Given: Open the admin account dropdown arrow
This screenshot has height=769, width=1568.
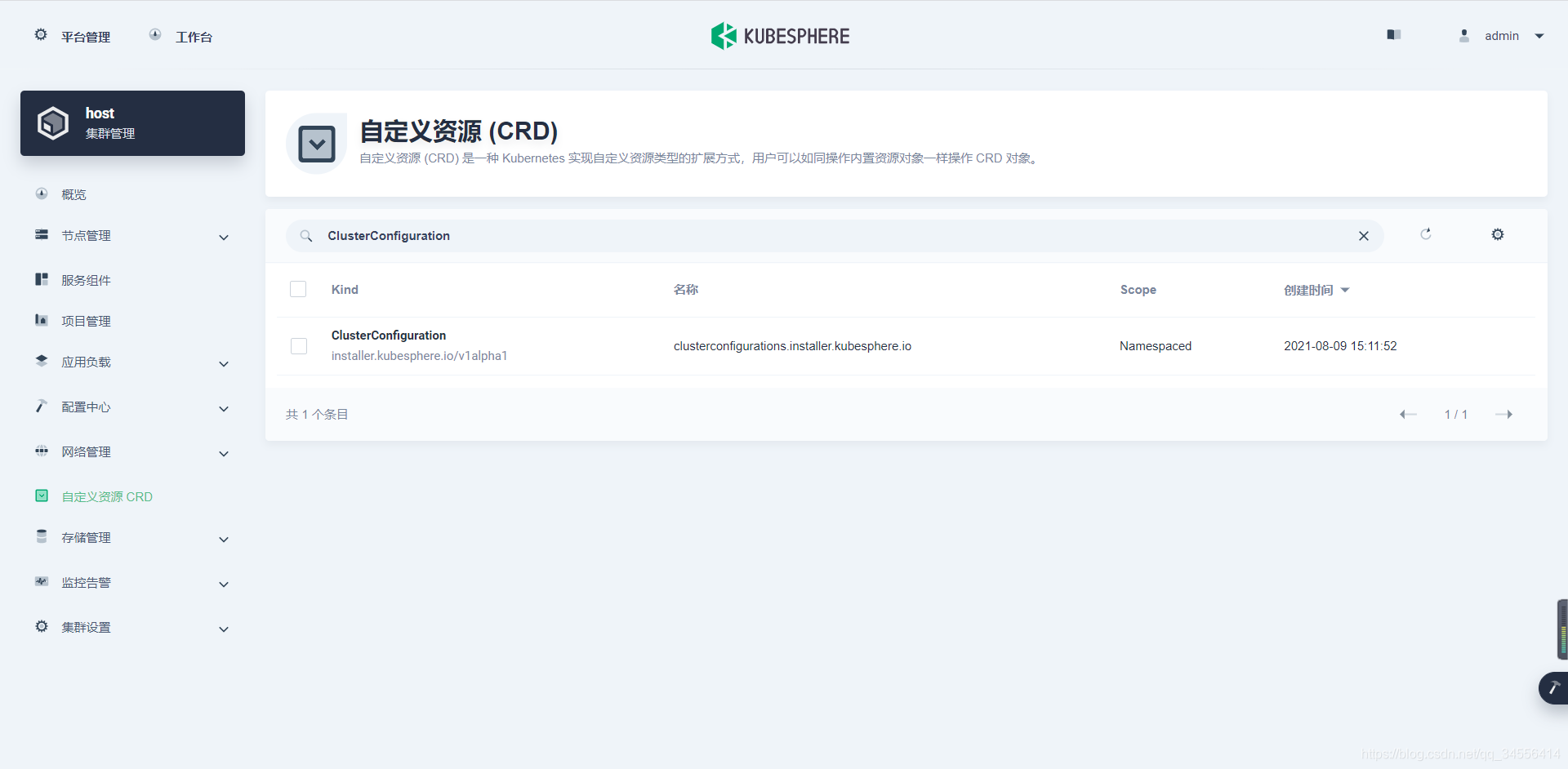Looking at the screenshot, I should pos(1539,36).
